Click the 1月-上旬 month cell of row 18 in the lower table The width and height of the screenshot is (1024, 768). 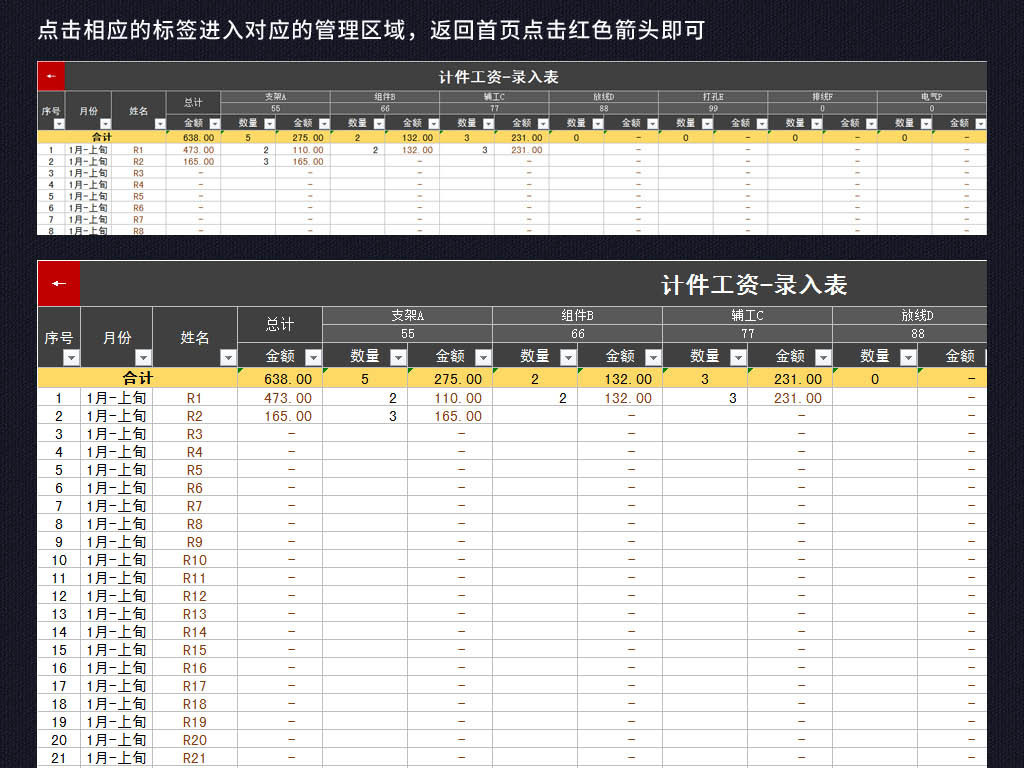coord(116,704)
